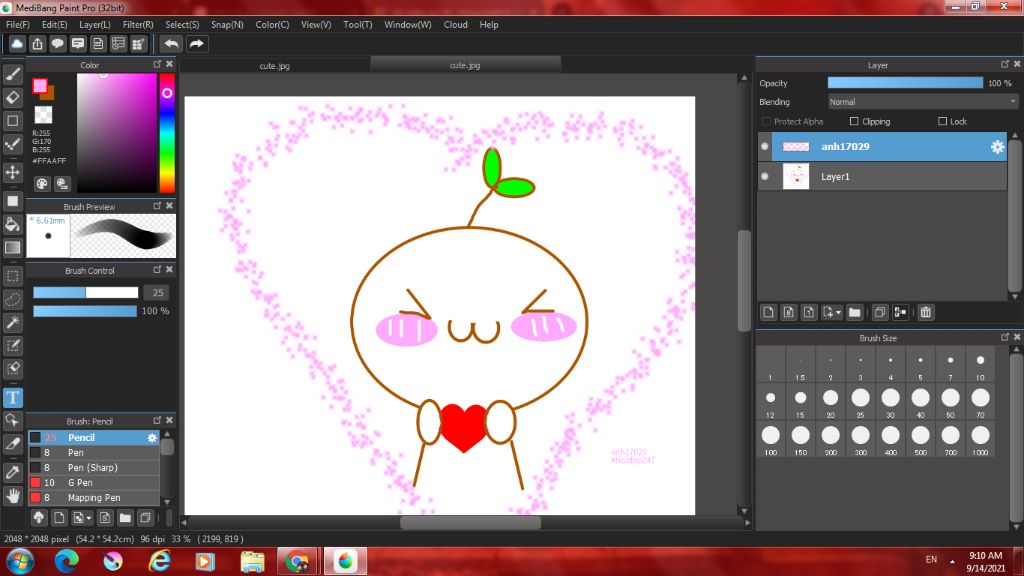Screen dimensions: 1024x576
Task: Select the Magic Wand tool
Action: coord(12,322)
